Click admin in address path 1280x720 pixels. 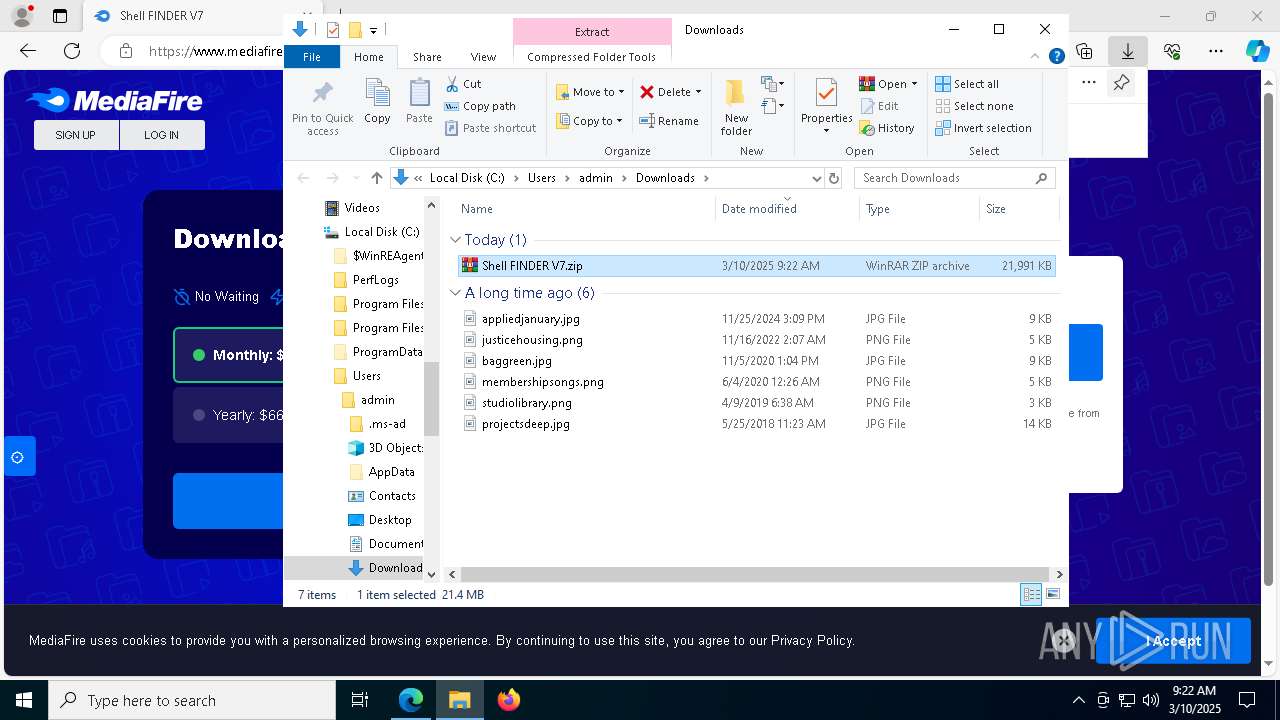pos(596,178)
